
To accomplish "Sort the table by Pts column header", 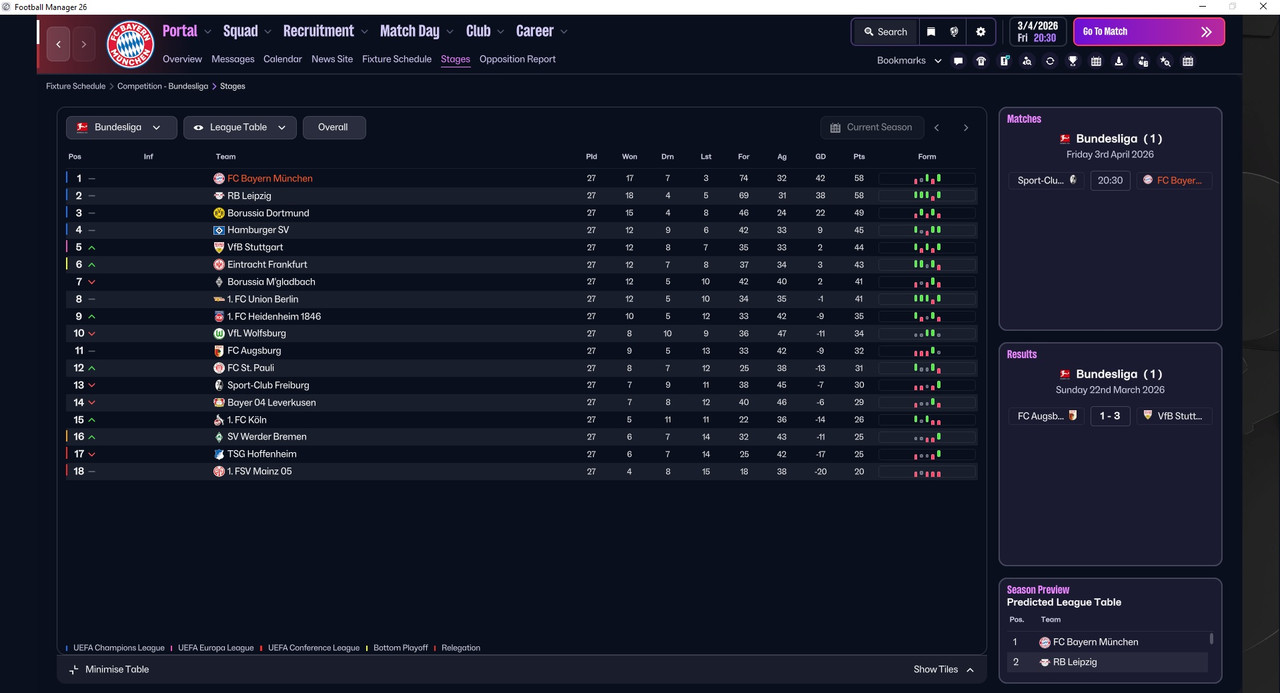I will click(859, 157).
